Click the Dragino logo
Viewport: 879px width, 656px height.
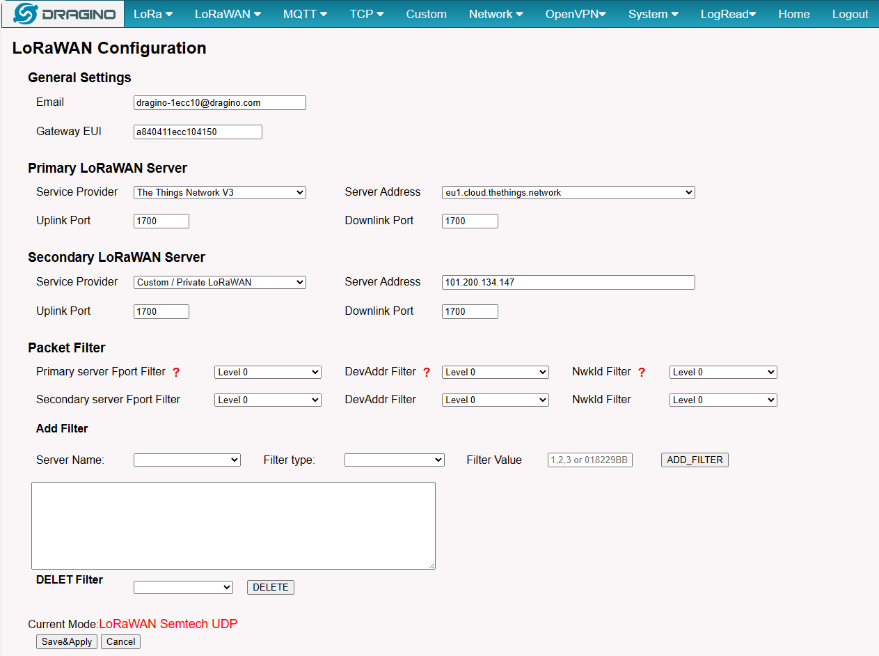click(x=63, y=14)
